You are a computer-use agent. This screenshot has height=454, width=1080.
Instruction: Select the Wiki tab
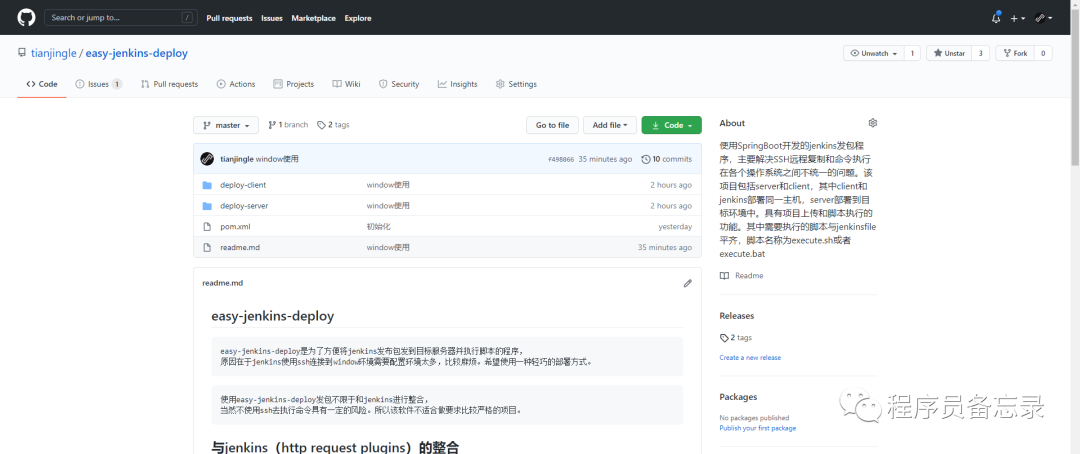tap(346, 84)
